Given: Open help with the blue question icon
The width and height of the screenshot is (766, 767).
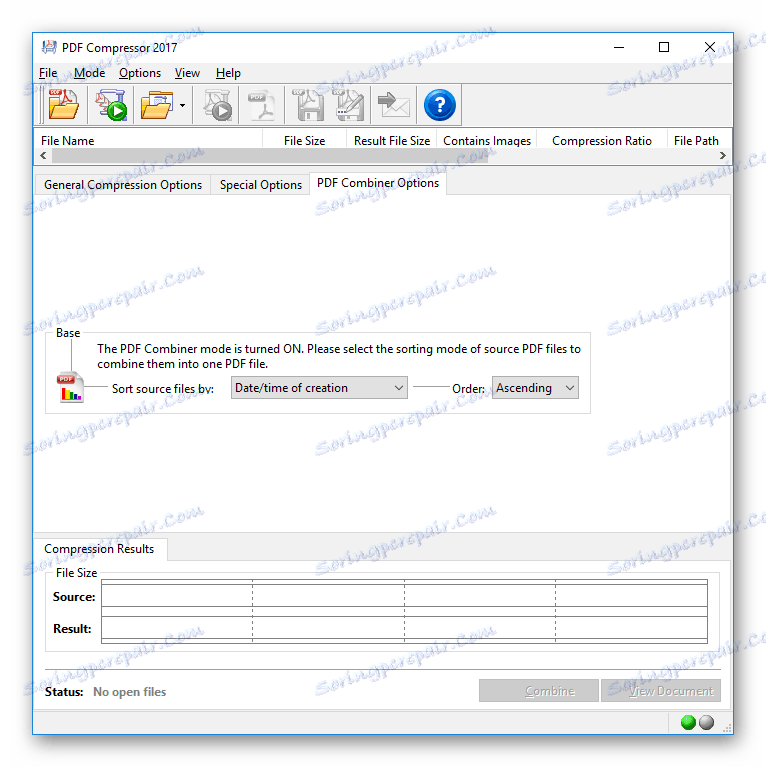Looking at the screenshot, I should click(440, 105).
